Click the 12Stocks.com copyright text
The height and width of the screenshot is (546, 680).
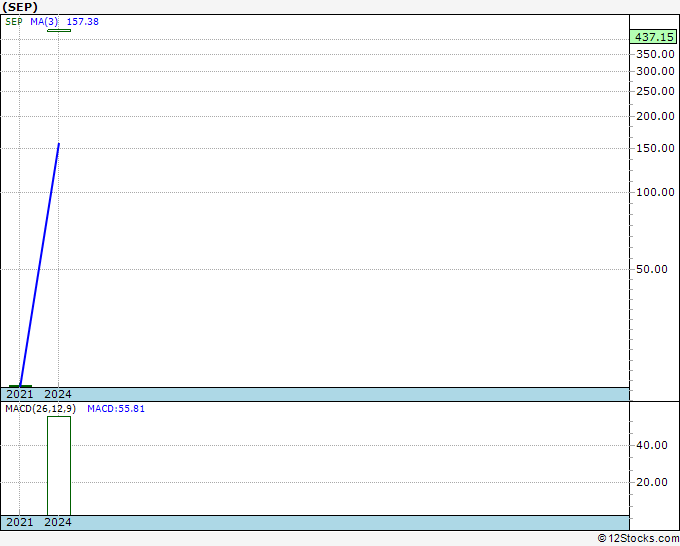638,539
